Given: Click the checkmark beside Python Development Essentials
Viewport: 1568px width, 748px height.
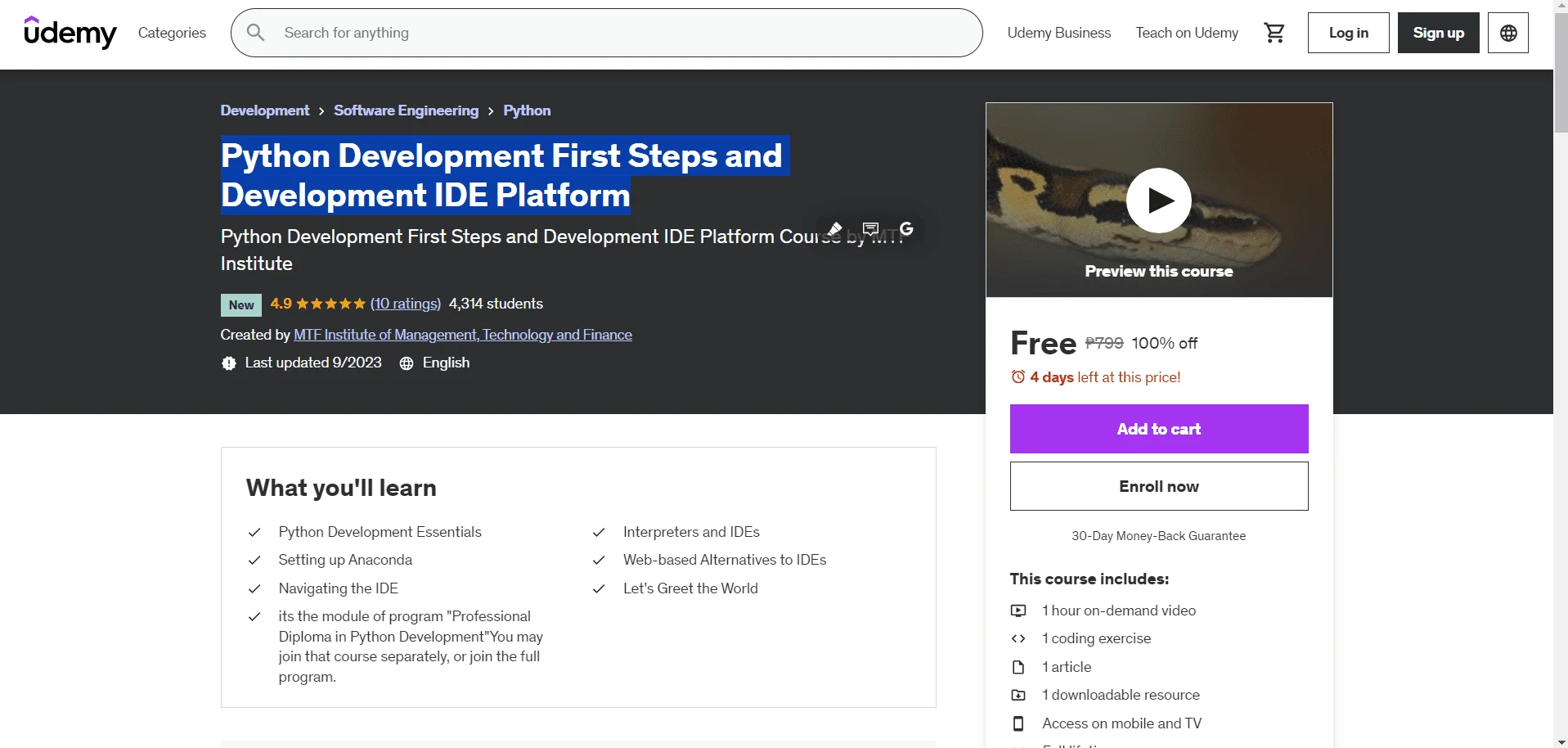Looking at the screenshot, I should (254, 532).
